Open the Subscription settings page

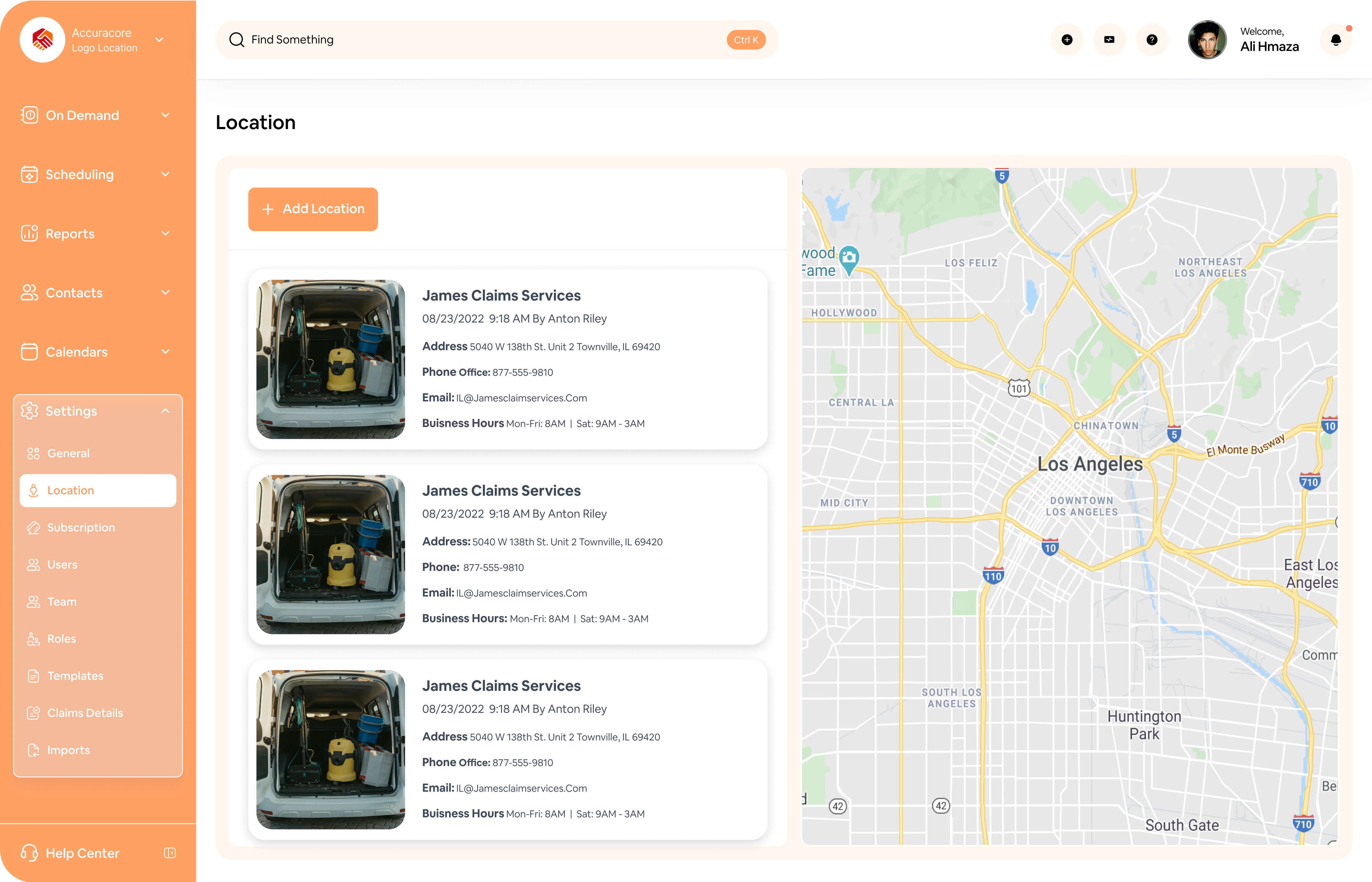point(81,528)
